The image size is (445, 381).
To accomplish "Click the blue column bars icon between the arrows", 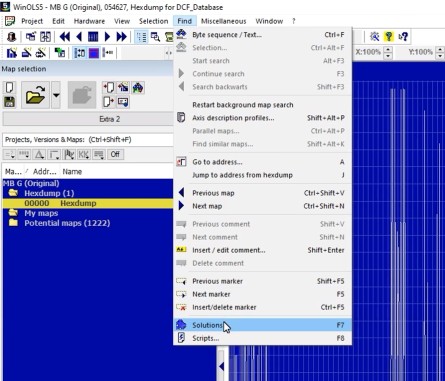I will click(x=93, y=36).
